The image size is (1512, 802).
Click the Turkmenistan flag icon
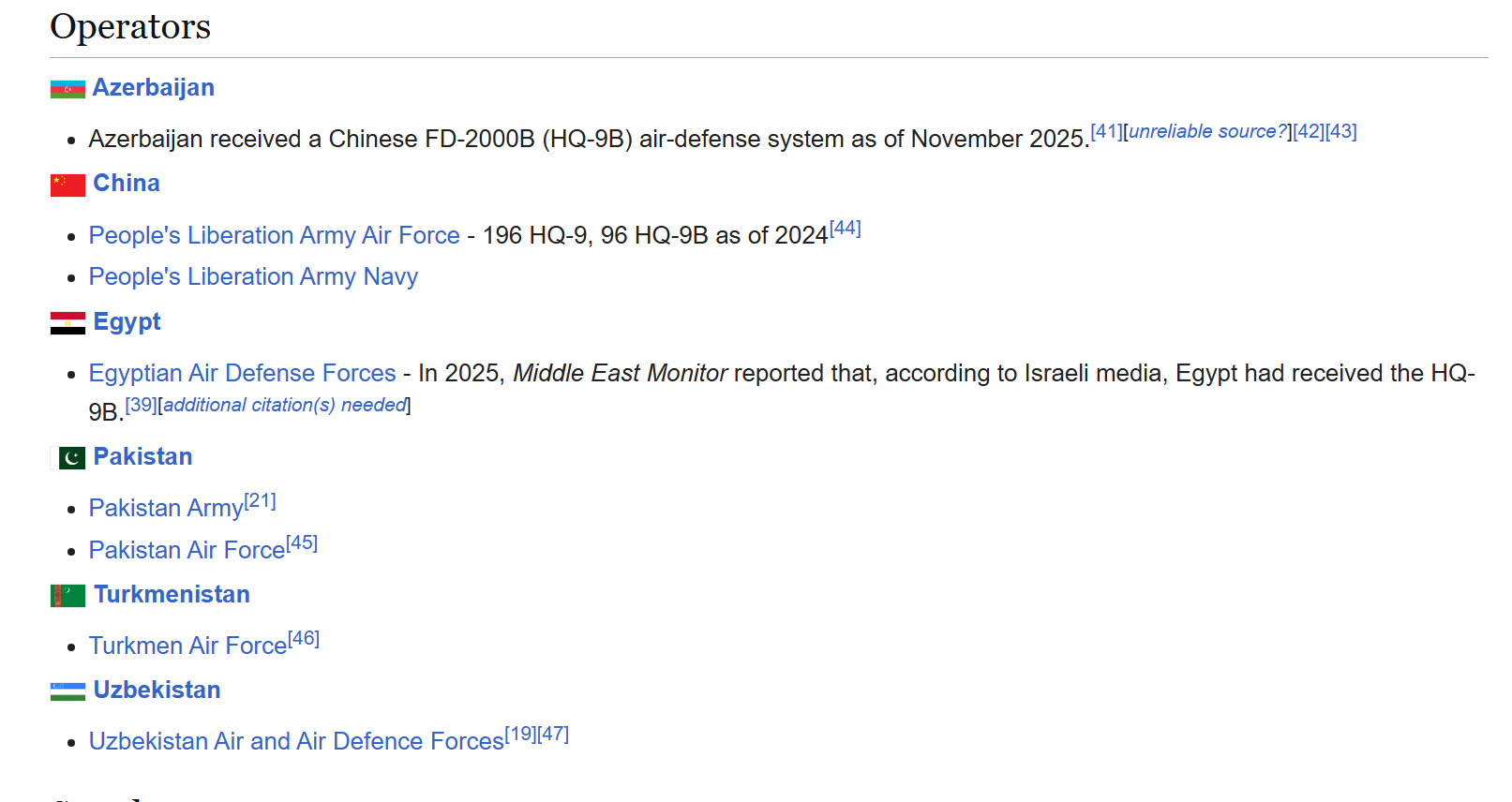[67, 596]
